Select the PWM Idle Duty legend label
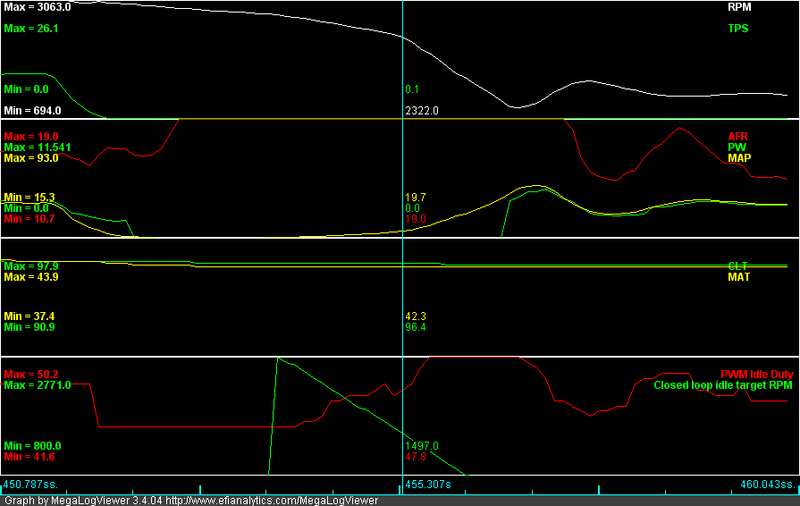The width and height of the screenshot is (800, 506). coord(757,374)
